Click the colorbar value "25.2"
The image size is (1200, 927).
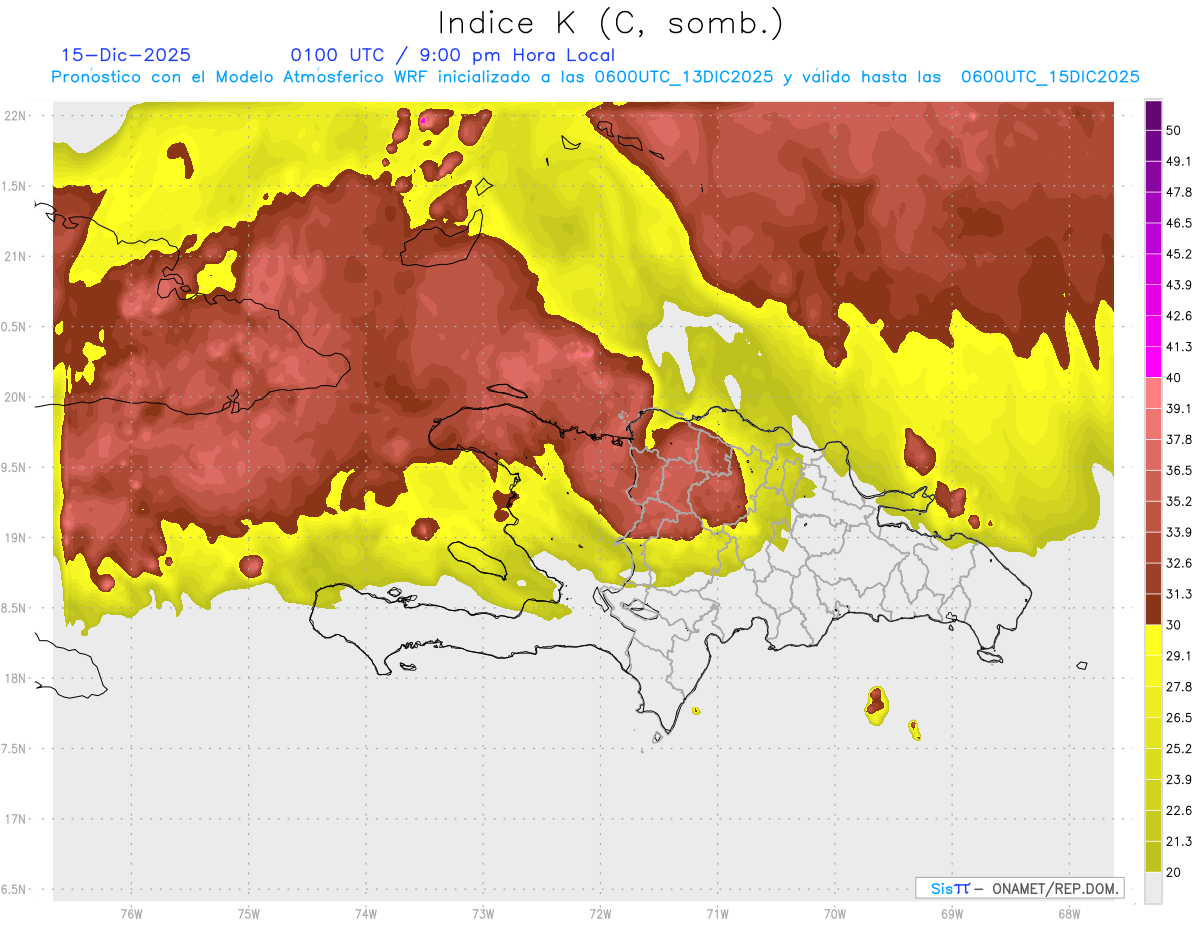click(1179, 748)
